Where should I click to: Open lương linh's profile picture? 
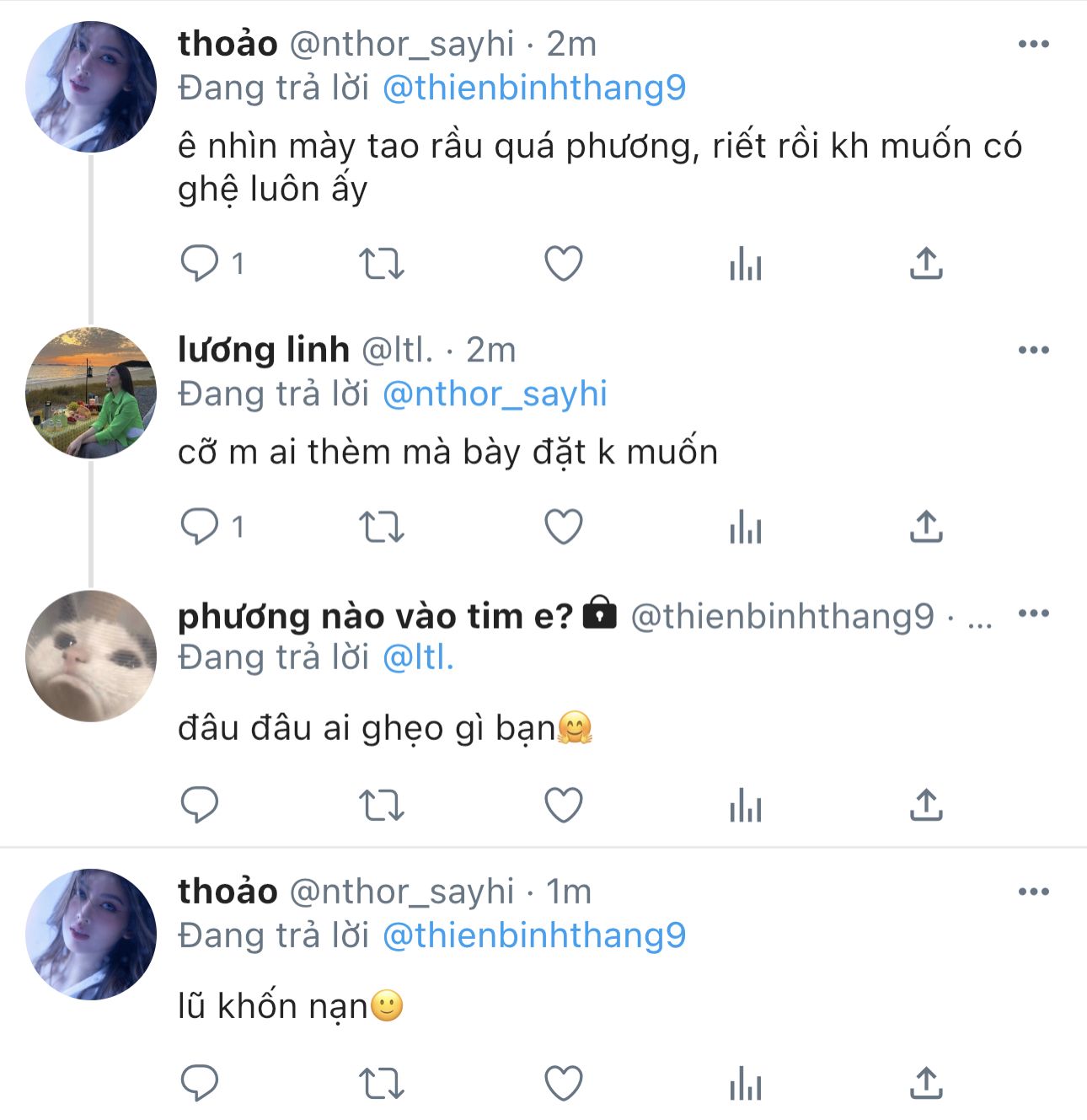click(91, 393)
